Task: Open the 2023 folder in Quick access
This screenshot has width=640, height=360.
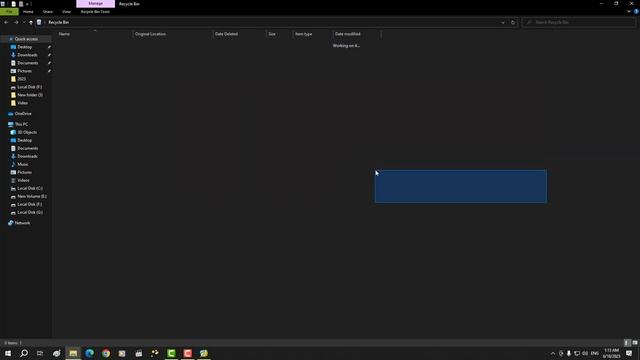Action: coord(21,79)
